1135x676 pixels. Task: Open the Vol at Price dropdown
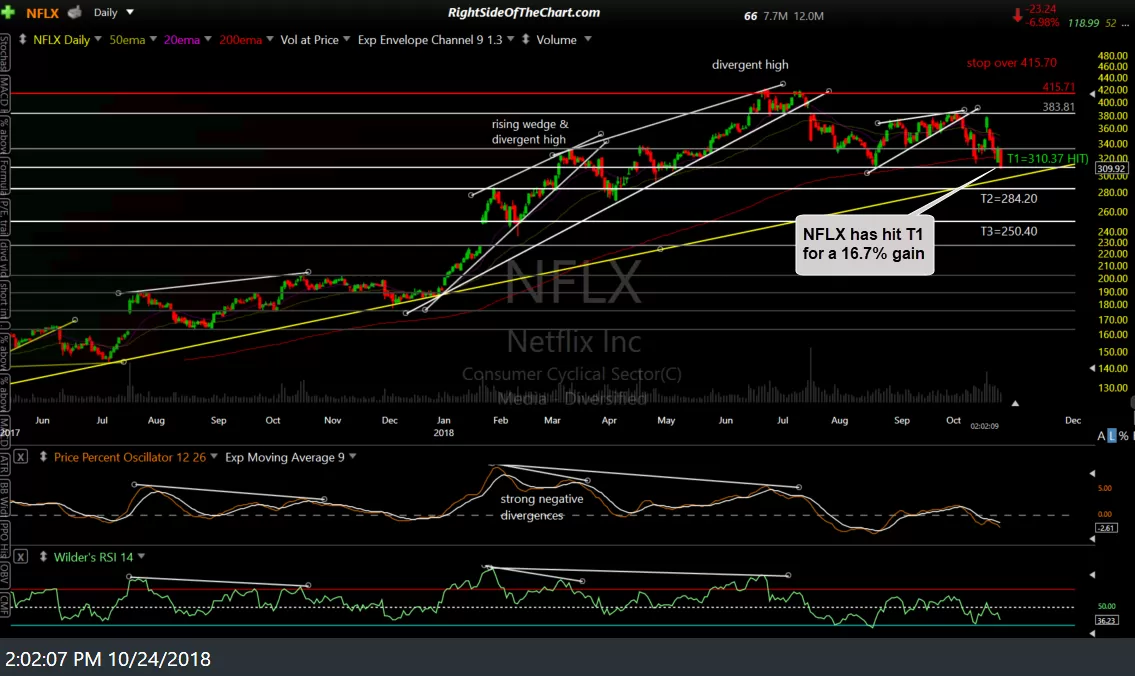[347, 39]
